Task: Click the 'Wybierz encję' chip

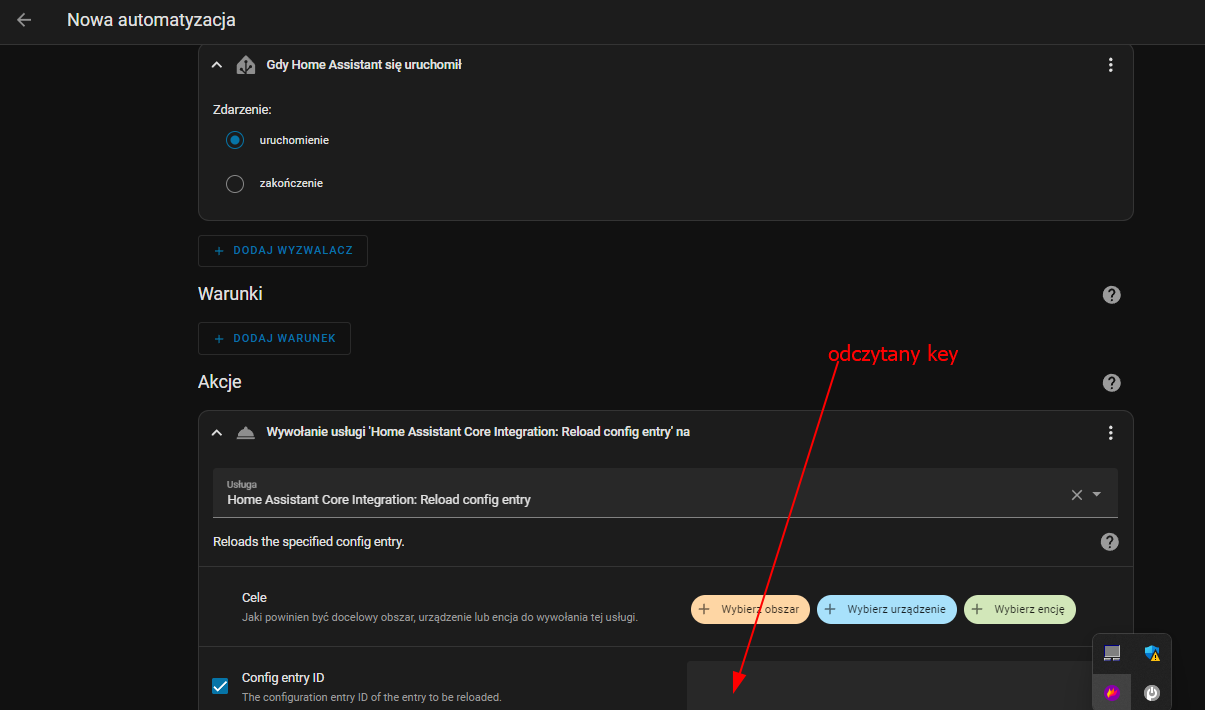Action: click(x=1020, y=609)
